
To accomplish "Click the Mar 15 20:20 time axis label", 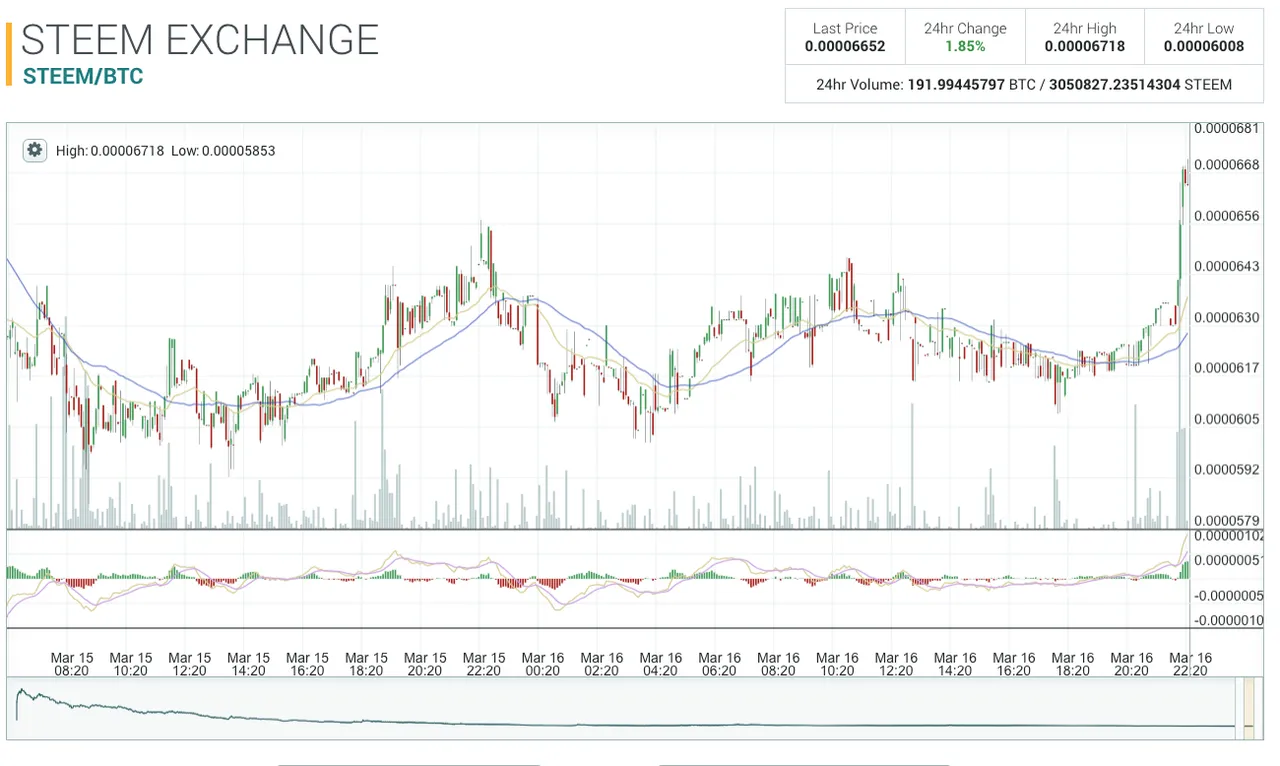I will click(425, 665).
